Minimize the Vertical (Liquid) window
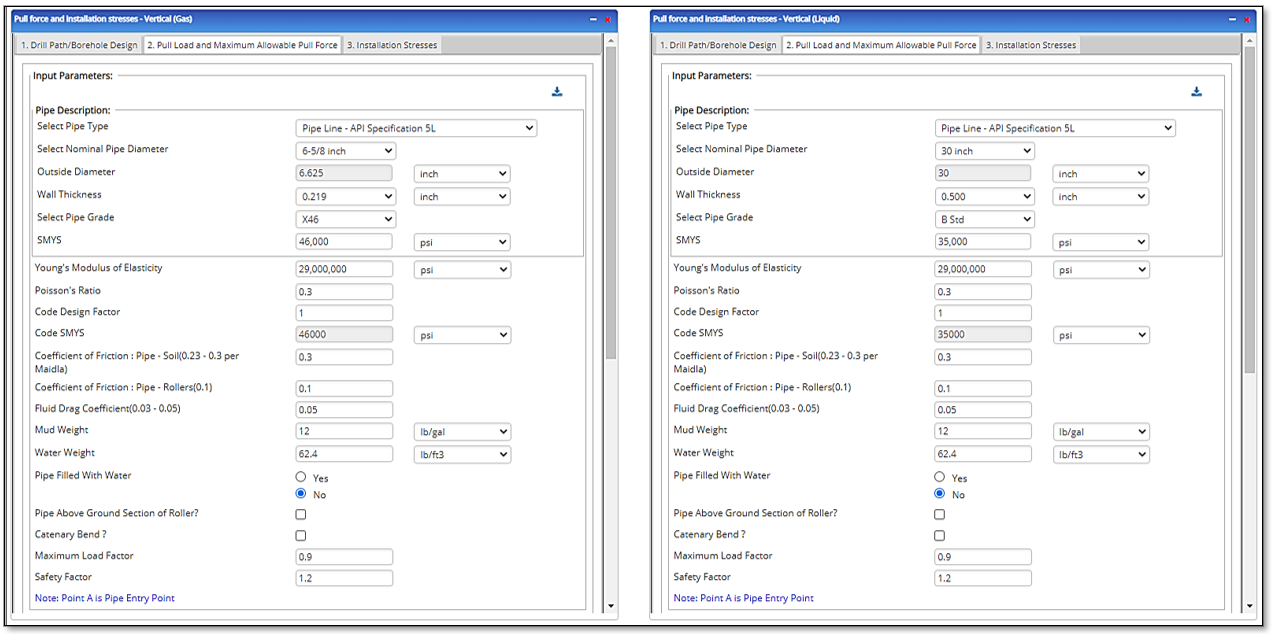This screenshot has height=634, width=1272. point(1232,19)
